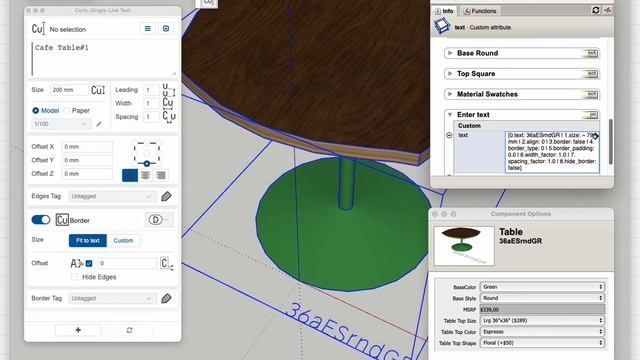
Task: Select the Paper radio option
Action: pos(67,111)
